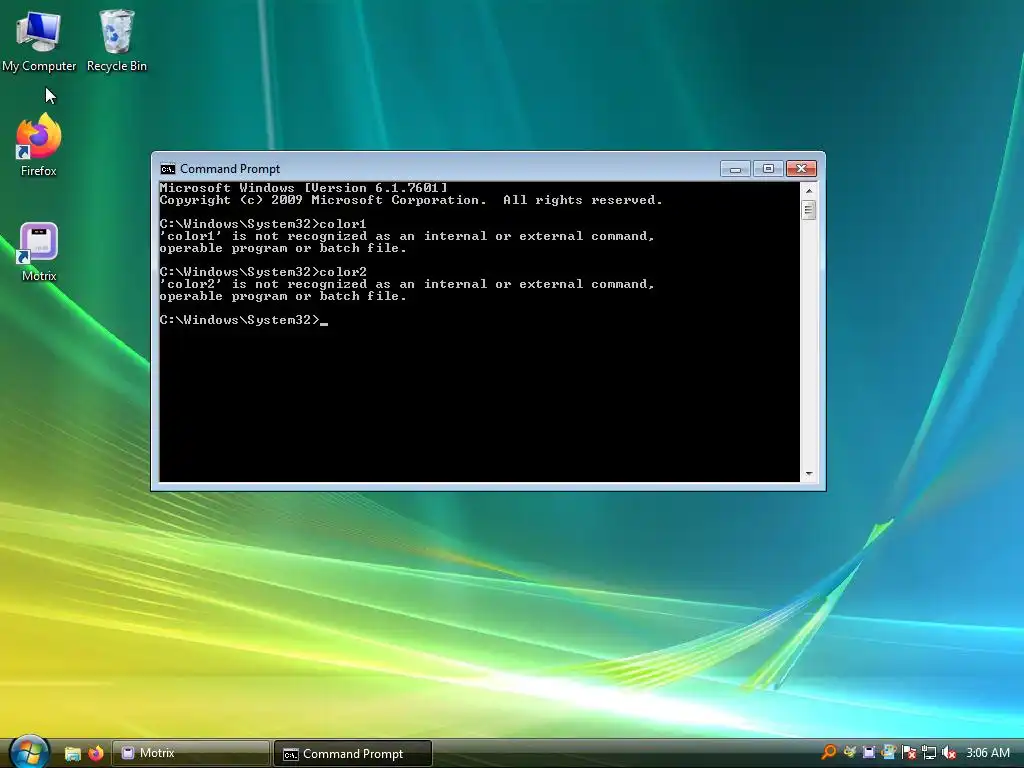Screen dimensions: 1024x768
Task: Click the muted volume speaker tray icon
Action: coord(949,753)
